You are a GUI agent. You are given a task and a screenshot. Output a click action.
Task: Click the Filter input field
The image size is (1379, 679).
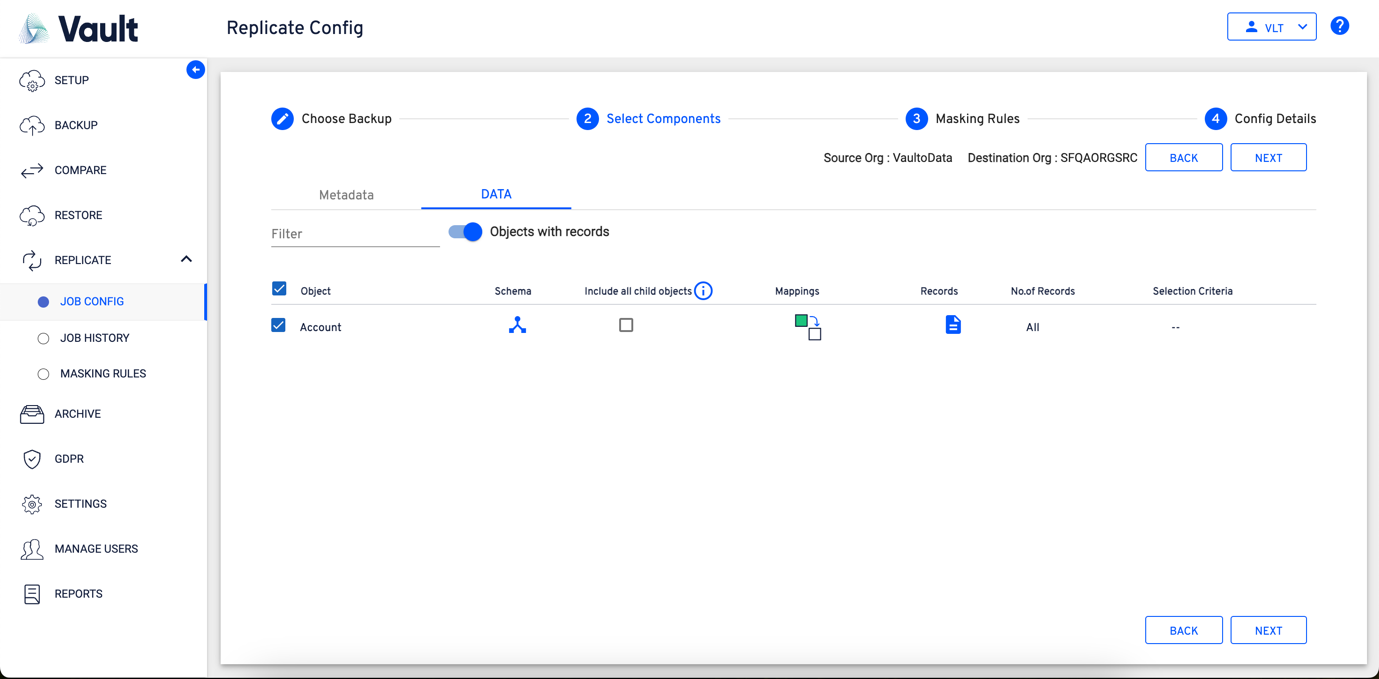pyautogui.click(x=355, y=234)
